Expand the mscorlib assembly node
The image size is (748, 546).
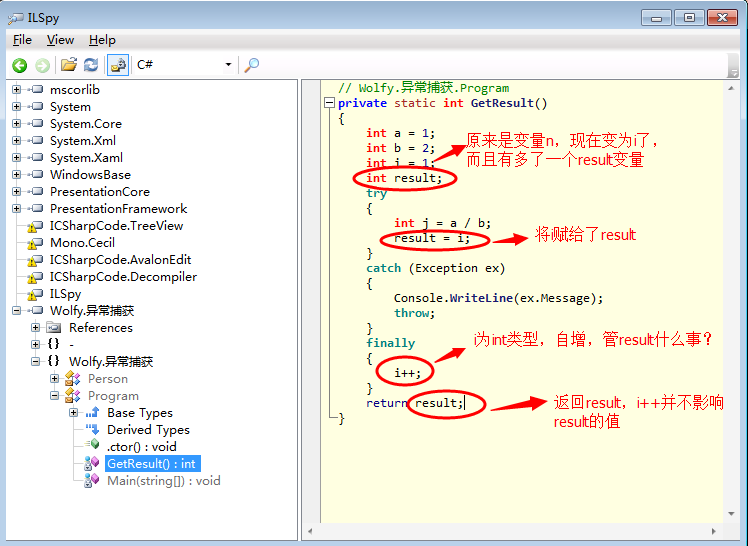[x=16, y=89]
